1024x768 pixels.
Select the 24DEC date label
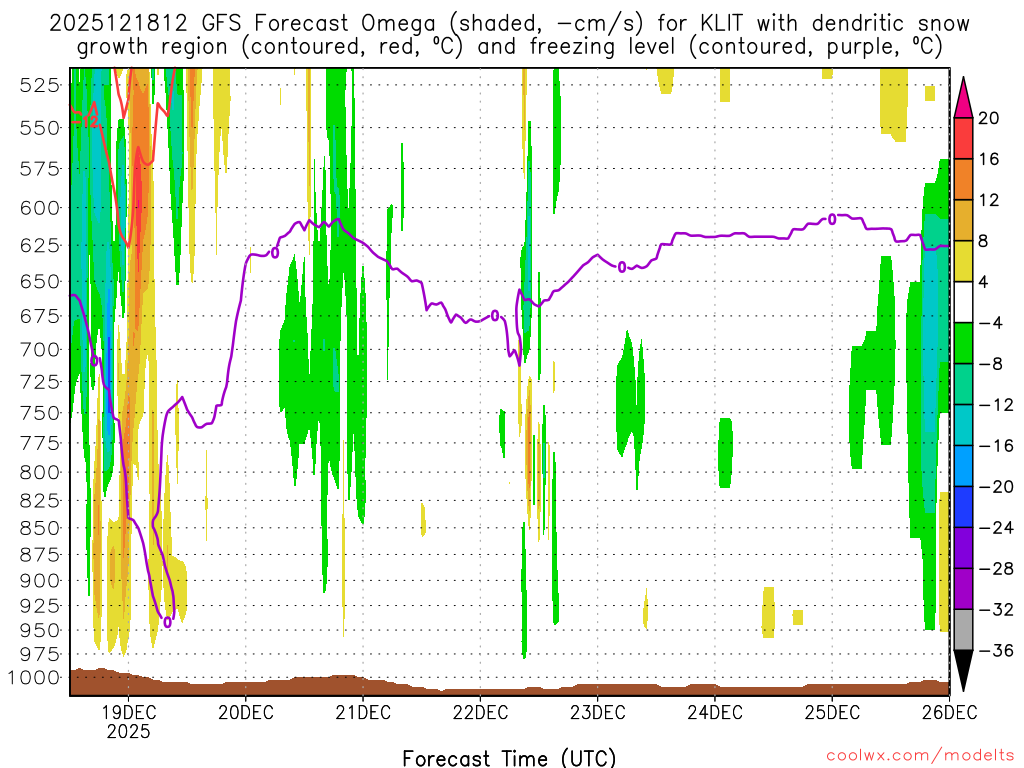[x=714, y=712]
